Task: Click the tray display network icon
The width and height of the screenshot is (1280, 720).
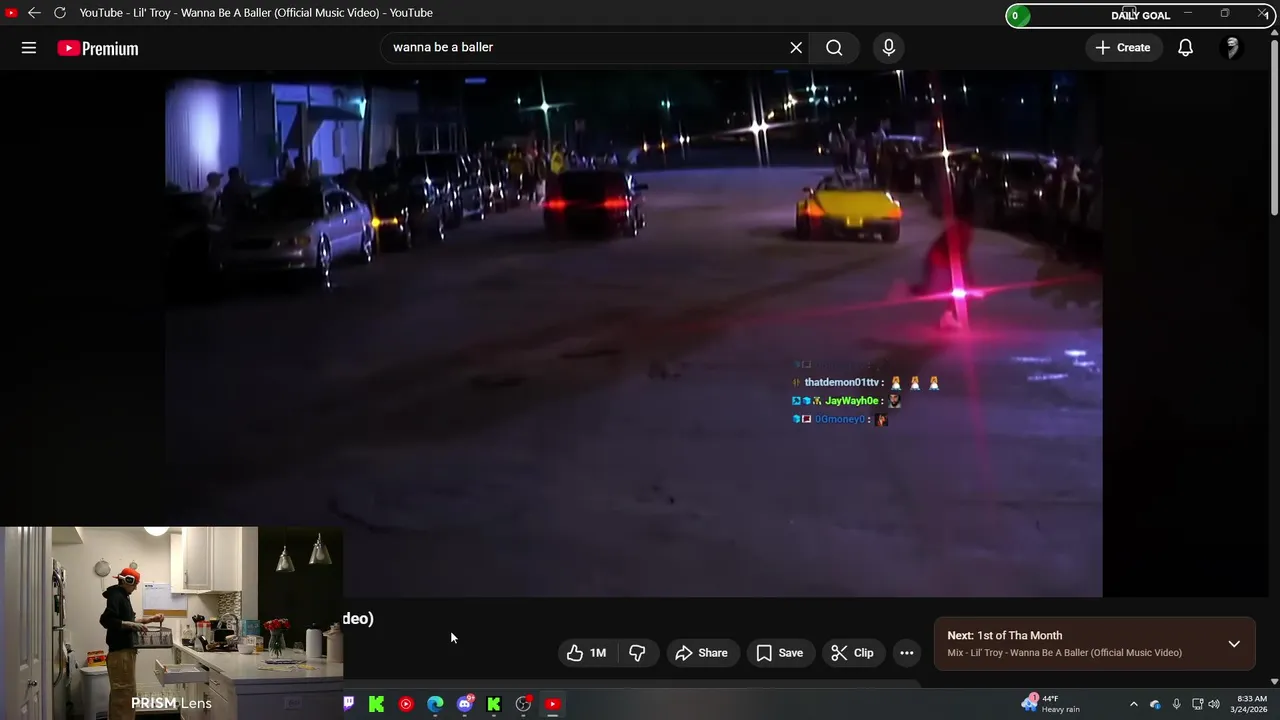Action: [1197, 704]
